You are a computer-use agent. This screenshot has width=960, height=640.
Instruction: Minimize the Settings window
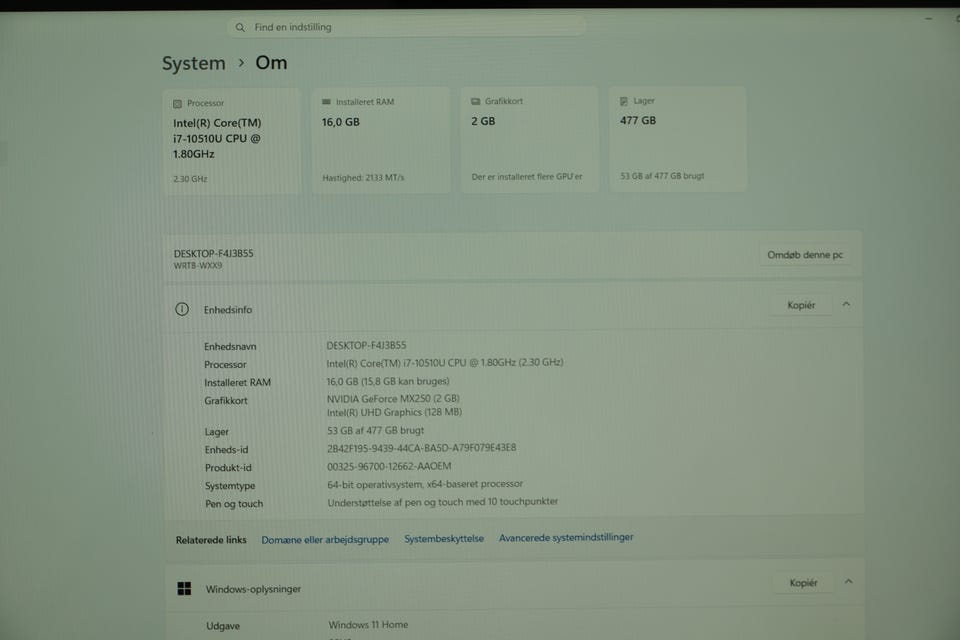[929, 19]
